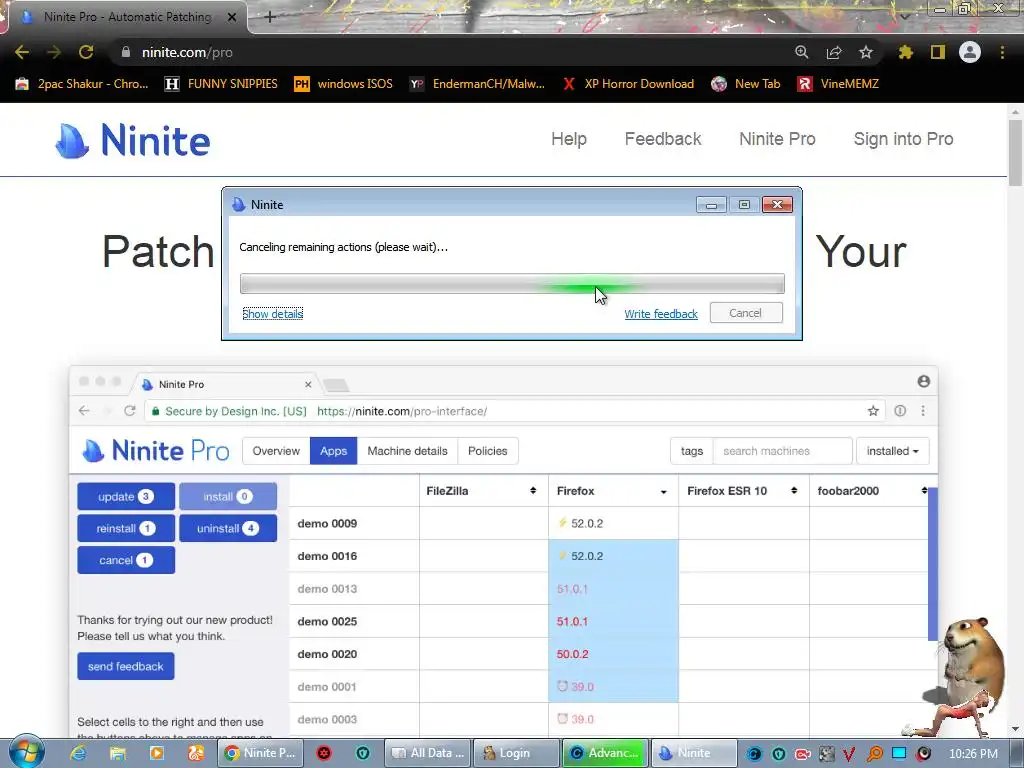Image resolution: width=1024 pixels, height=768 pixels.
Task: Open the Chrome three-dot menu
Action: [x=1002, y=52]
